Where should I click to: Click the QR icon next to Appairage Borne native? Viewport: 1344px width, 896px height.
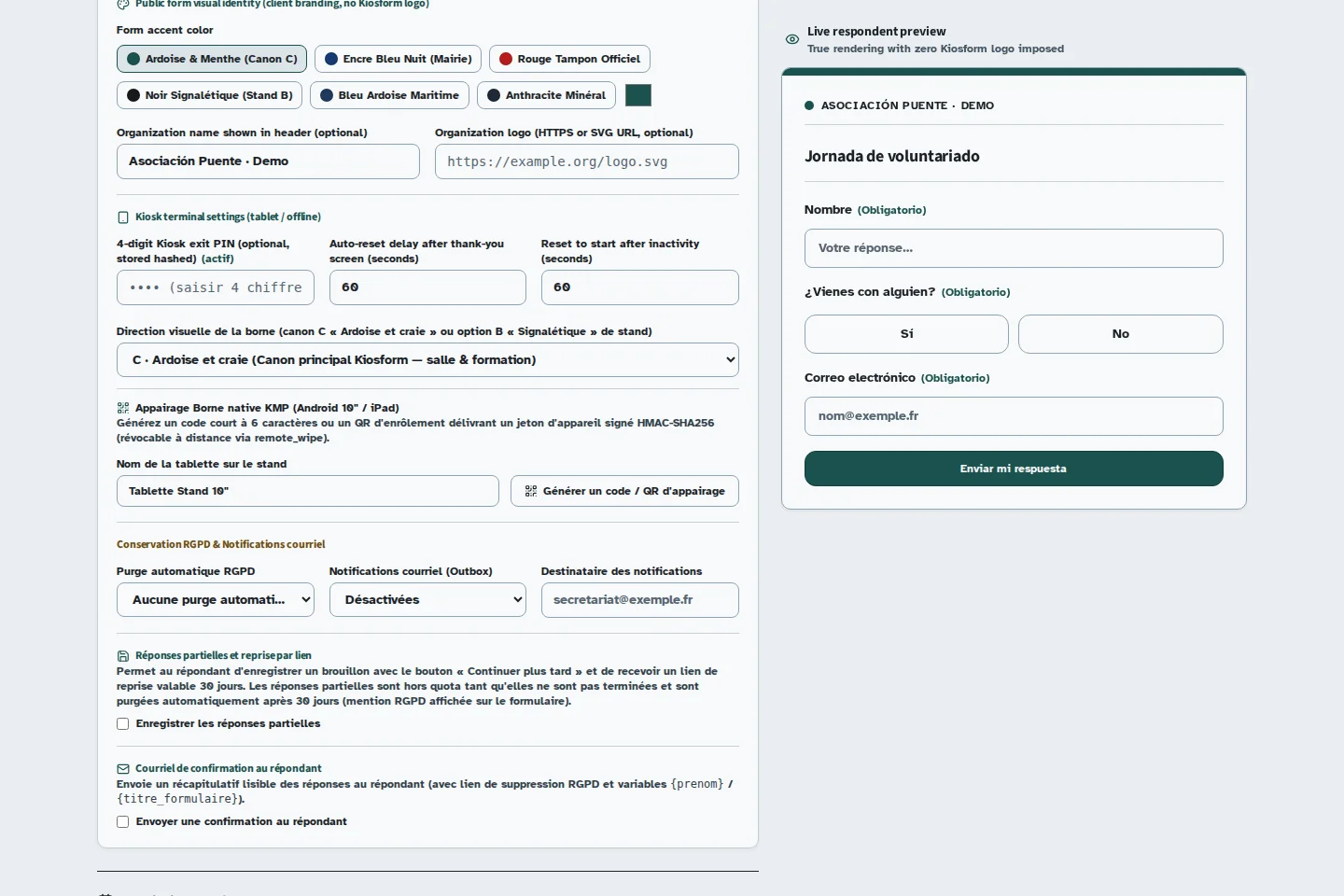[x=123, y=408]
